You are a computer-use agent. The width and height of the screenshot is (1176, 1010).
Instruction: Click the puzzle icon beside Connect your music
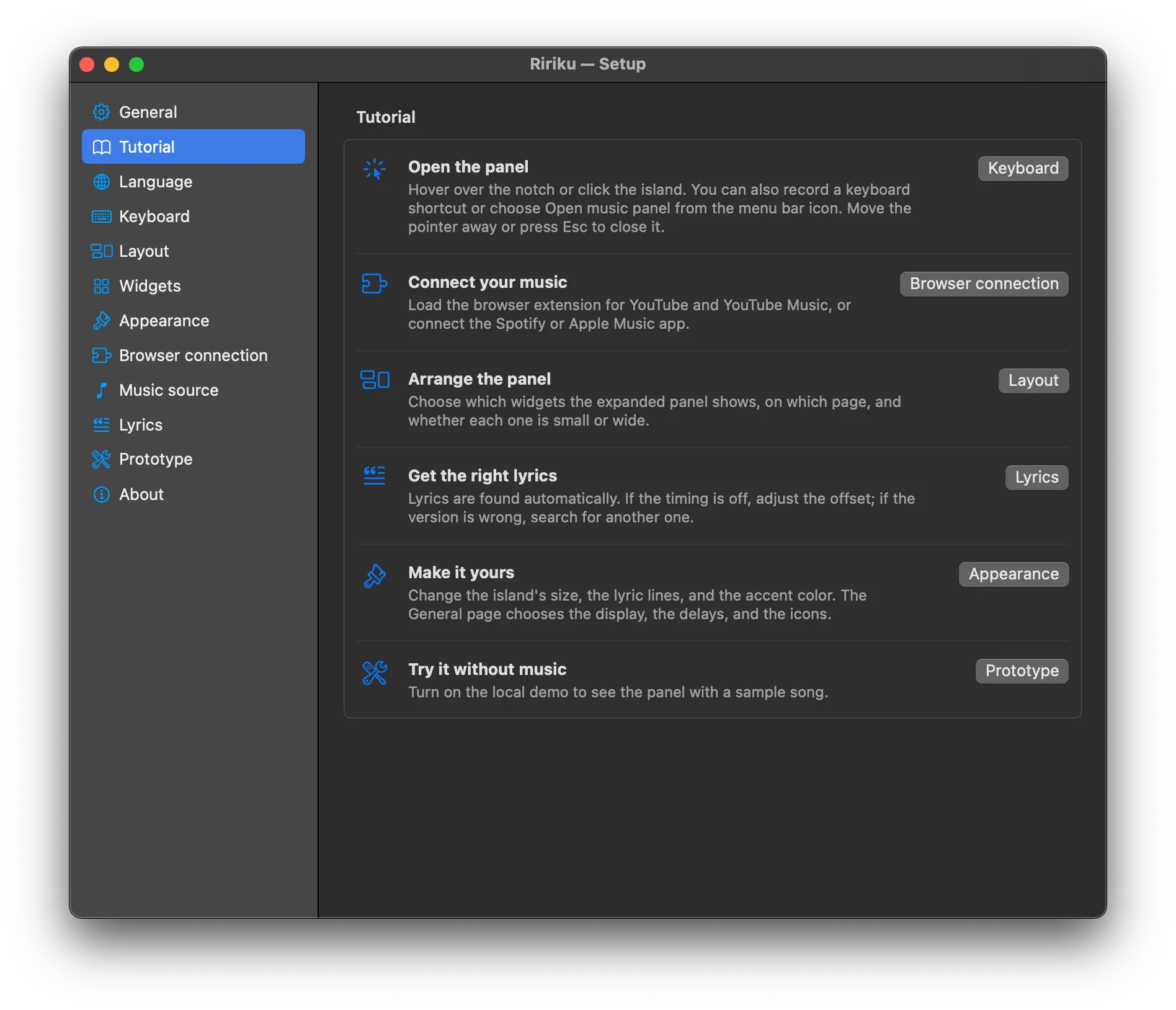click(x=375, y=284)
